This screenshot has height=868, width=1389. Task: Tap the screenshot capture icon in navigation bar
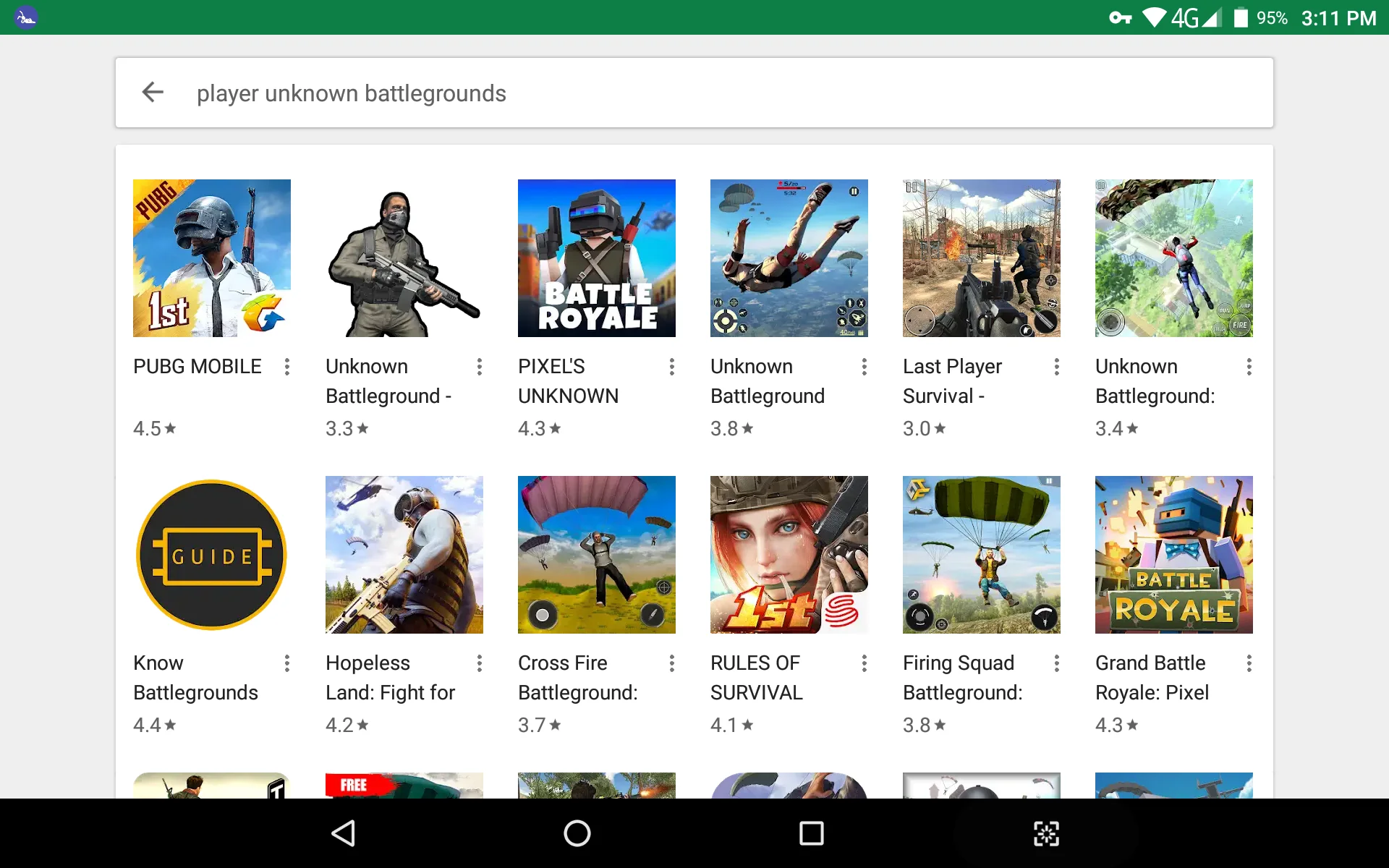1046,833
